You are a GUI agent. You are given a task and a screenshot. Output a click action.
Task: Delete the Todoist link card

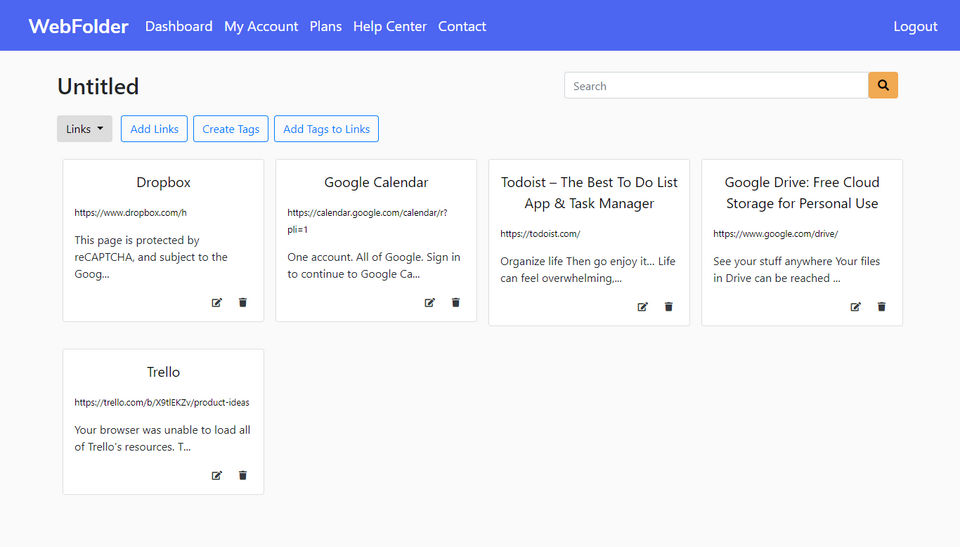click(669, 307)
